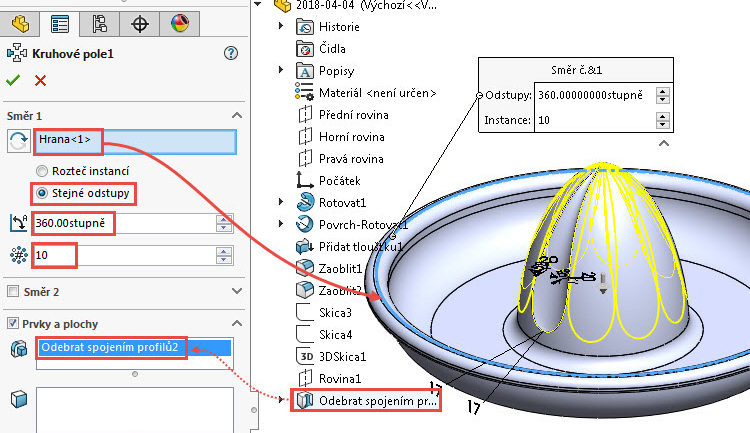
Task: Increase instance count in property panel
Action: 224,251
